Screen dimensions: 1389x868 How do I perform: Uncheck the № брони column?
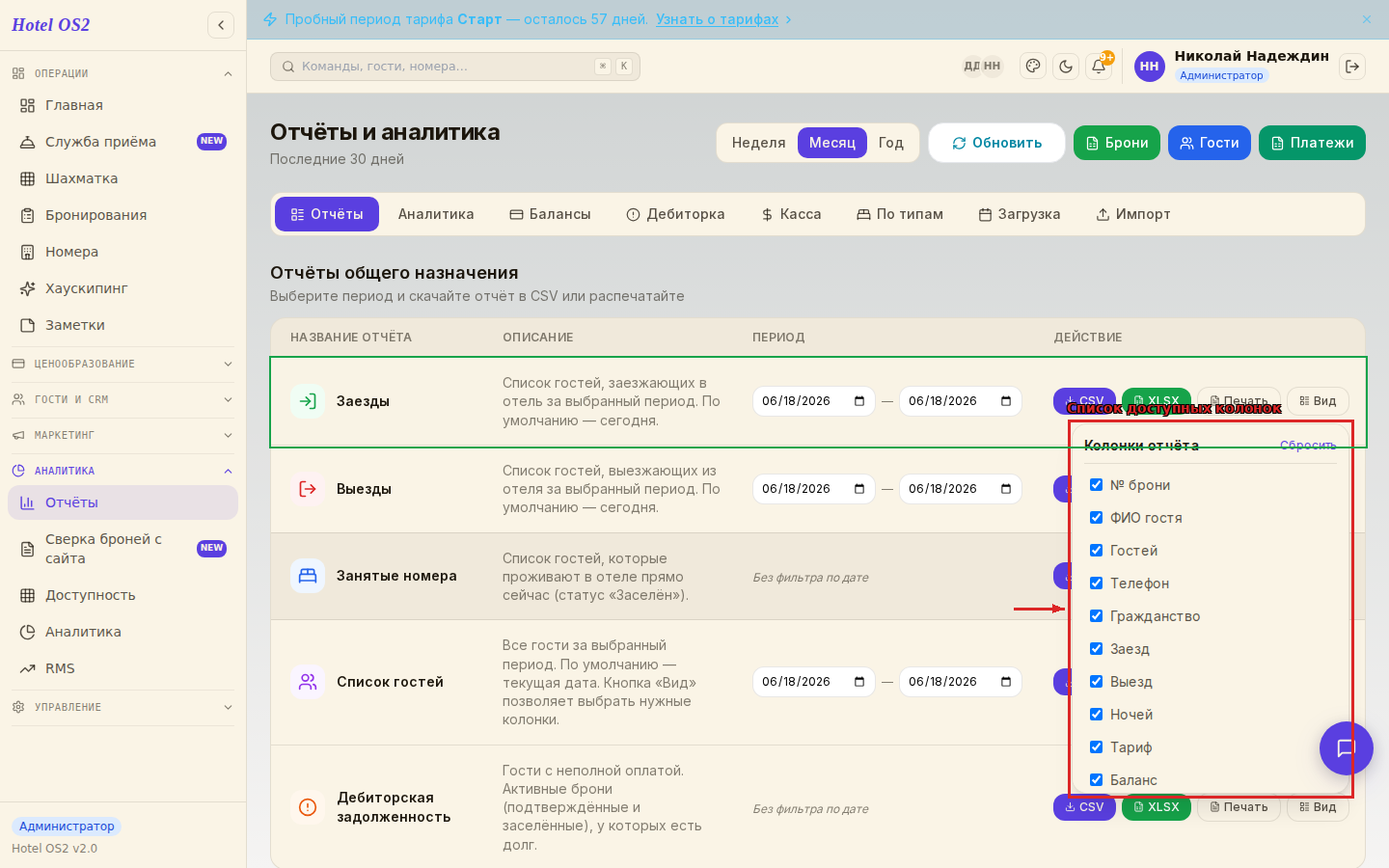(x=1096, y=485)
